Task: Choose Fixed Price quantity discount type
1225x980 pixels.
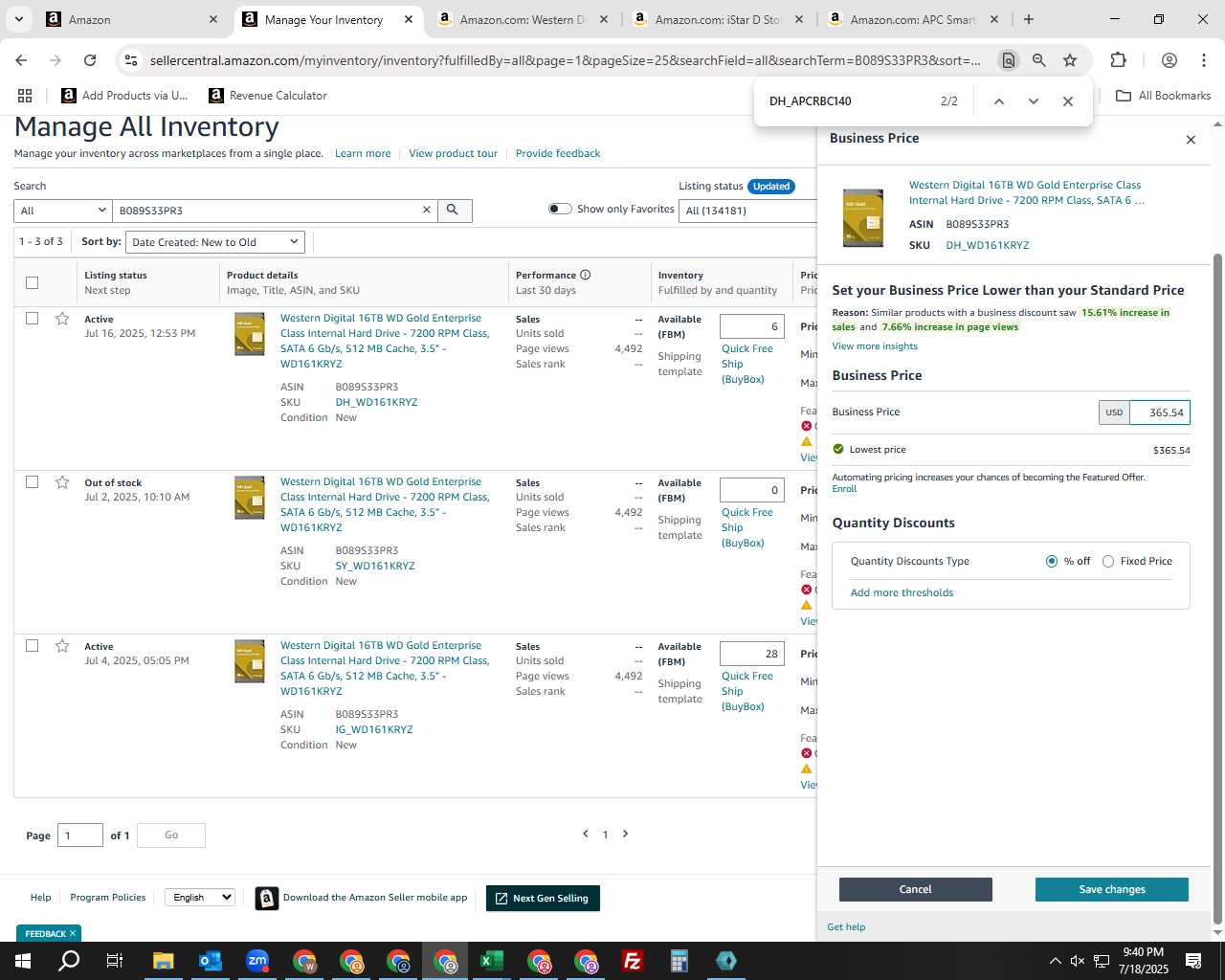Action: pos(1108,562)
